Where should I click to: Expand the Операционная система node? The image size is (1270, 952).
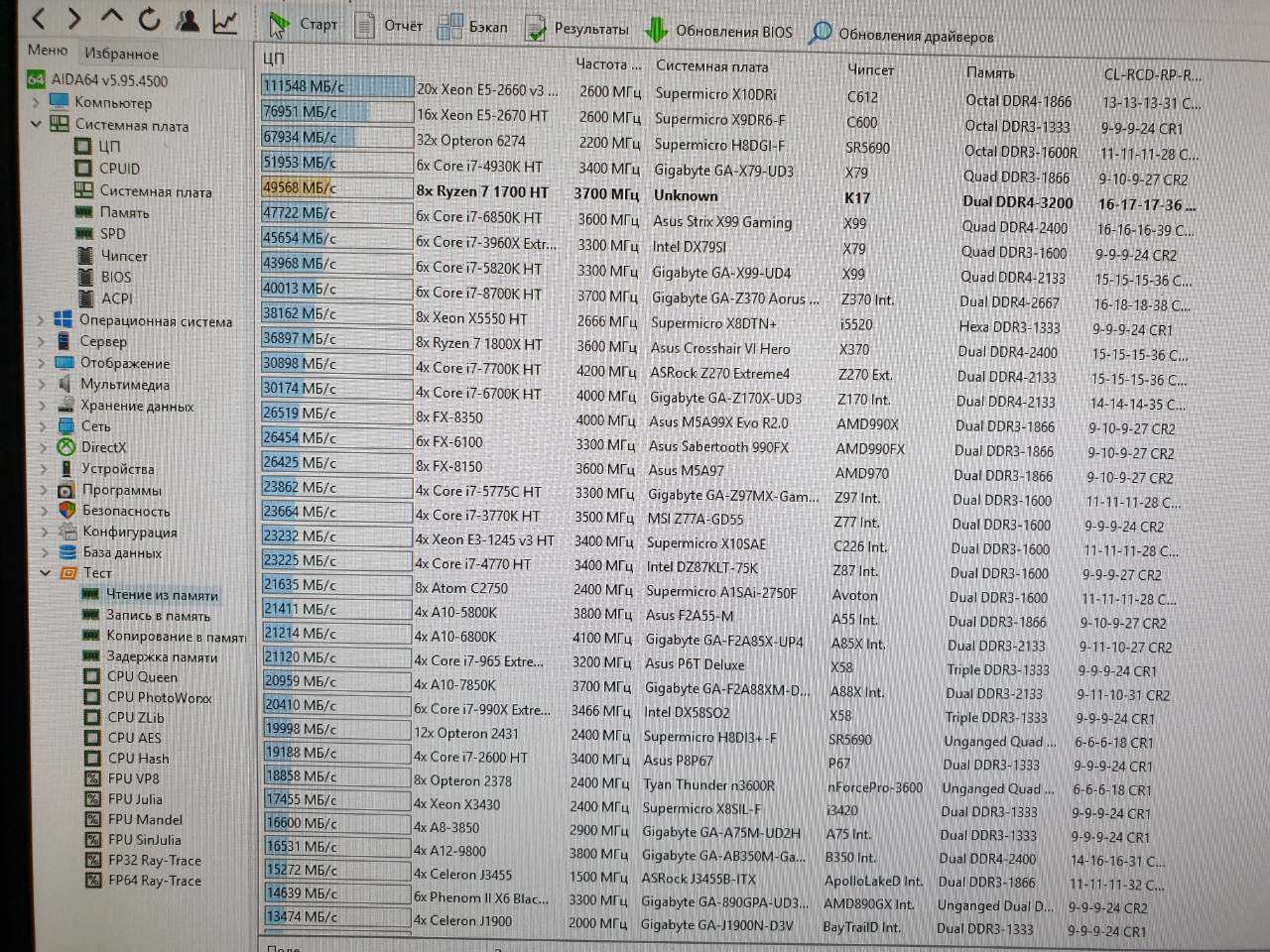41,320
